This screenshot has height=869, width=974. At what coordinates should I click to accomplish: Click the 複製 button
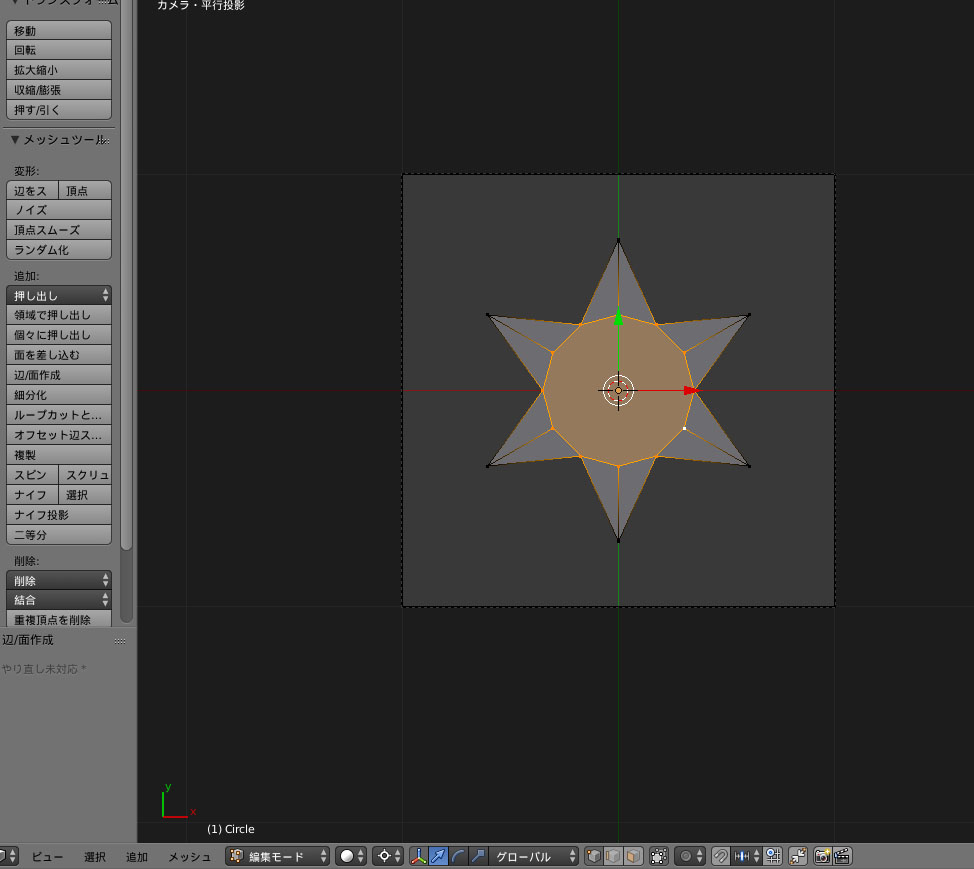(x=59, y=455)
